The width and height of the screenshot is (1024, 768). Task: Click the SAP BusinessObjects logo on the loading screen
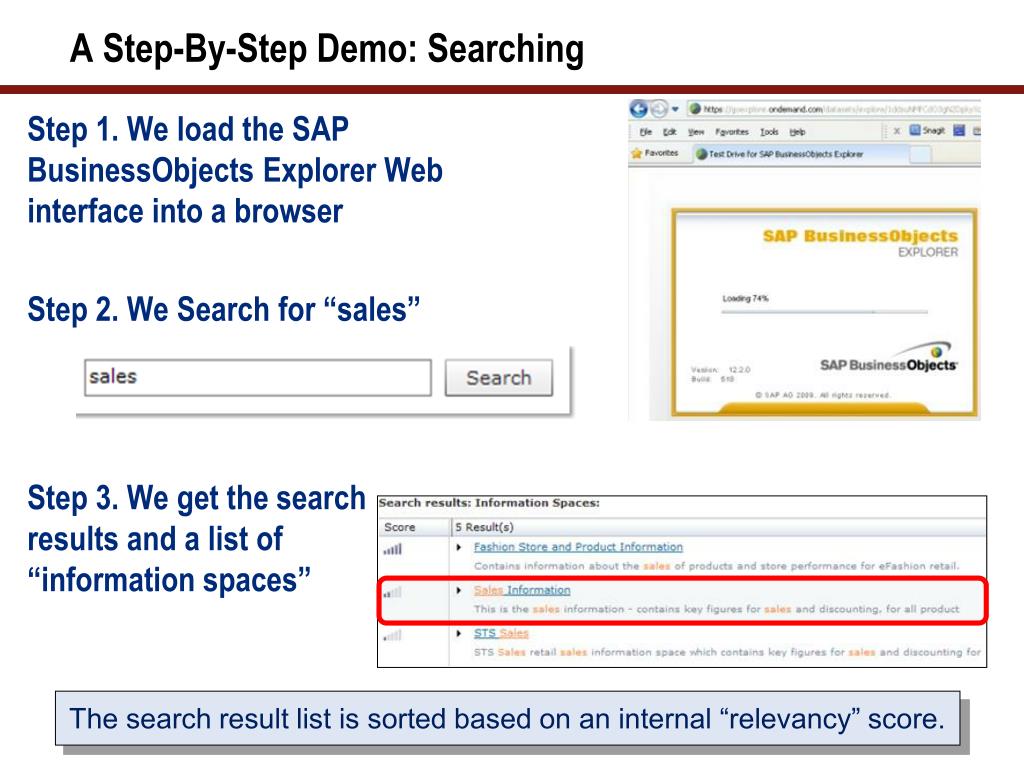[x=888, y=358]
